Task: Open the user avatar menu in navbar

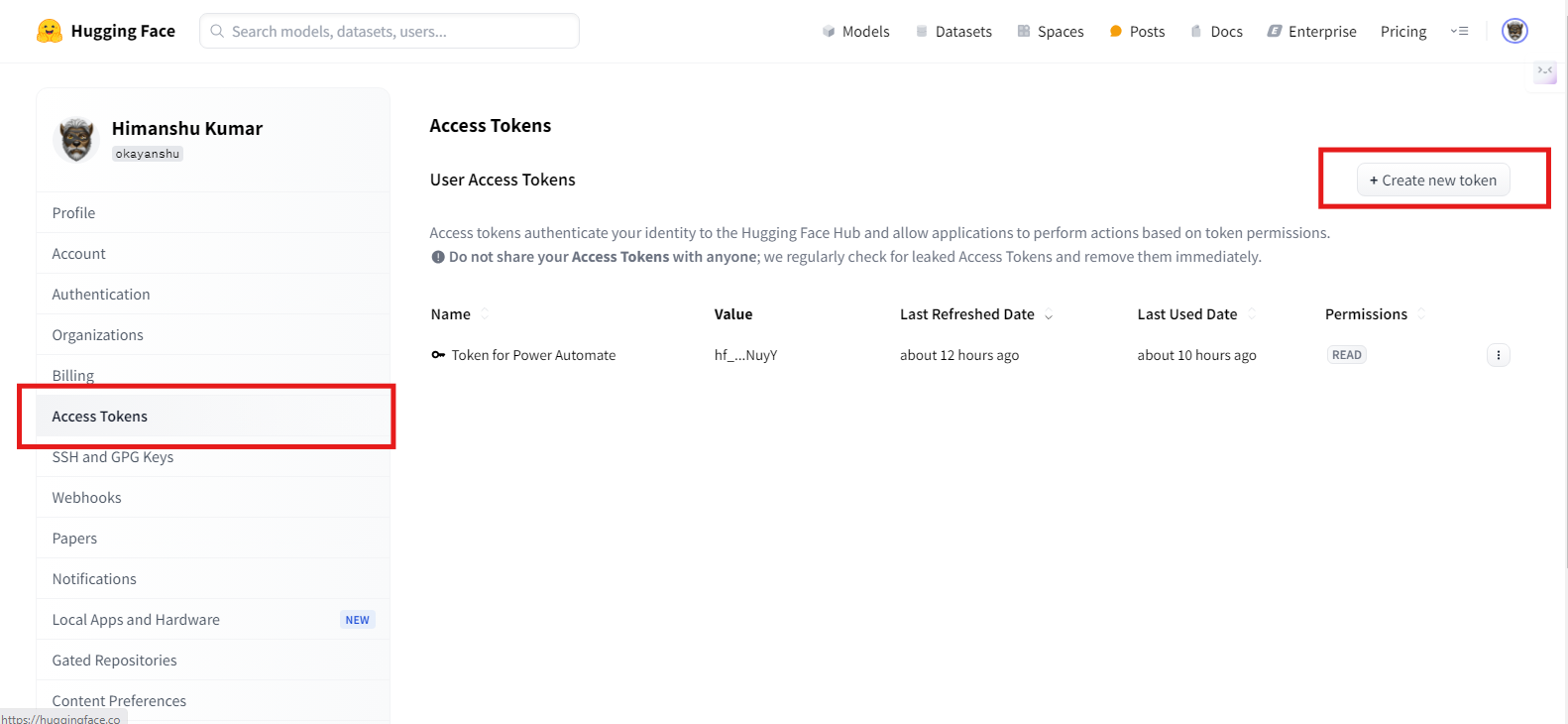Action: [x=1513, y=31]
